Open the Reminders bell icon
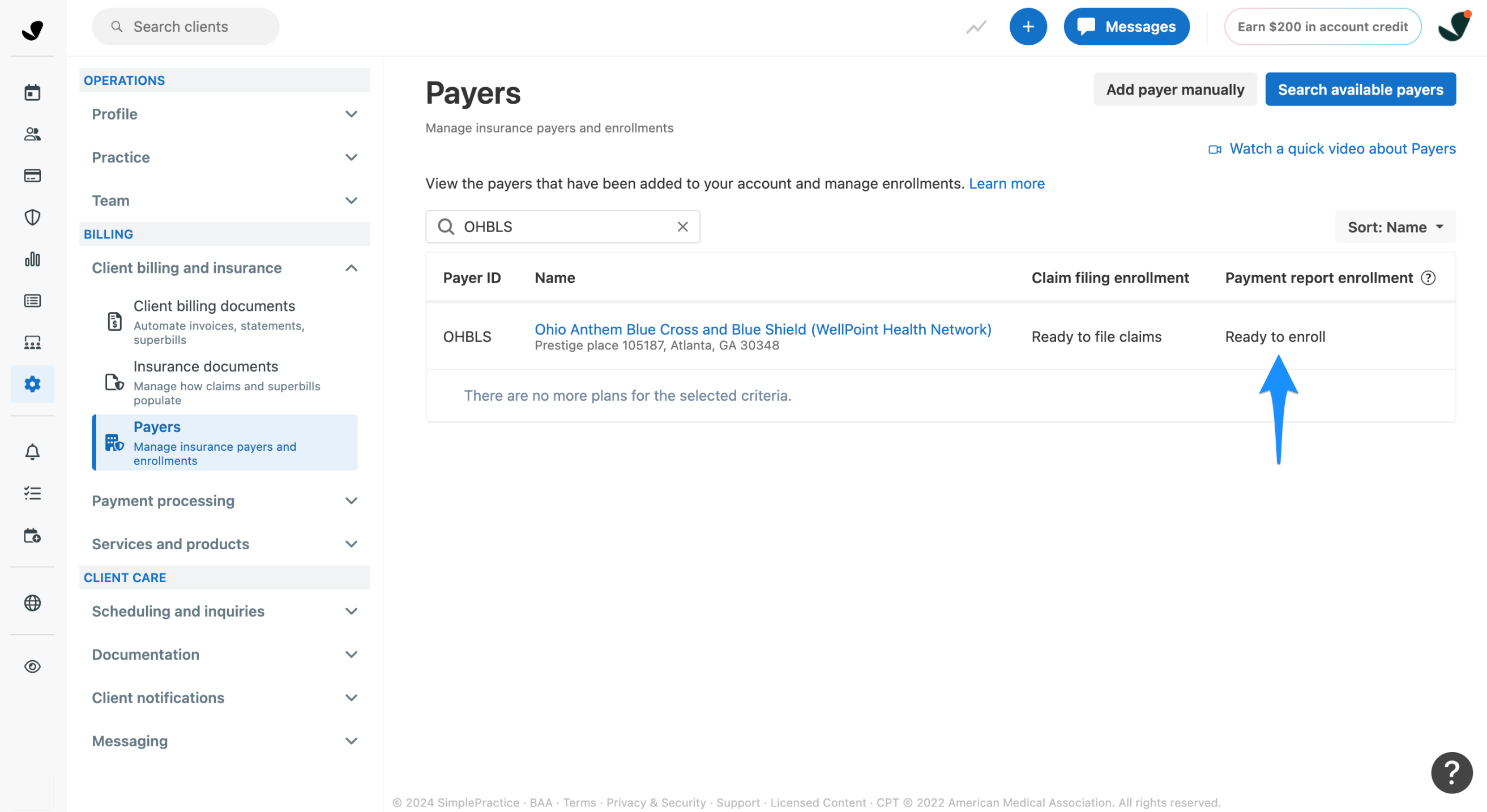This screenshot has width=1487, height=812. pos(32,451)
